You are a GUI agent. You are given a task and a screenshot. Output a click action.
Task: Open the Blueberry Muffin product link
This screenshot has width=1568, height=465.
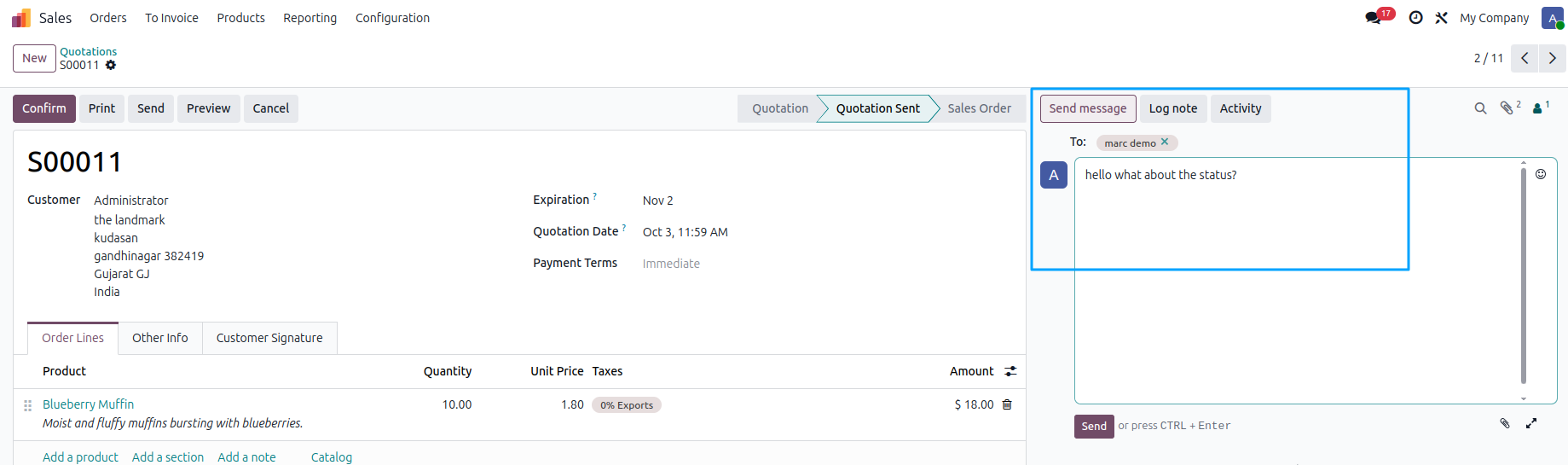88,404
